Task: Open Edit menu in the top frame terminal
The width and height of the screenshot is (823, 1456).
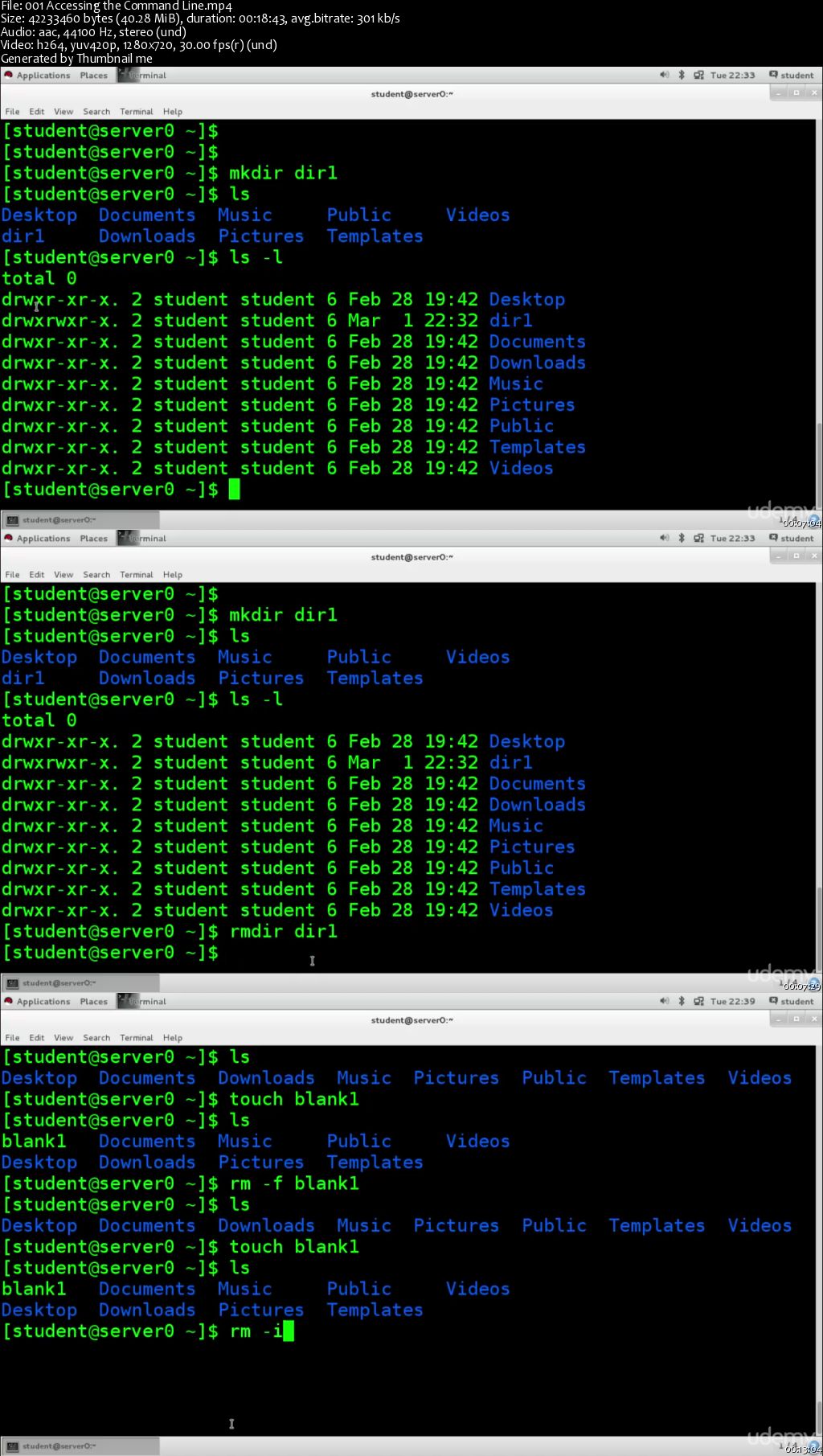Action: [x=37, y=112]
